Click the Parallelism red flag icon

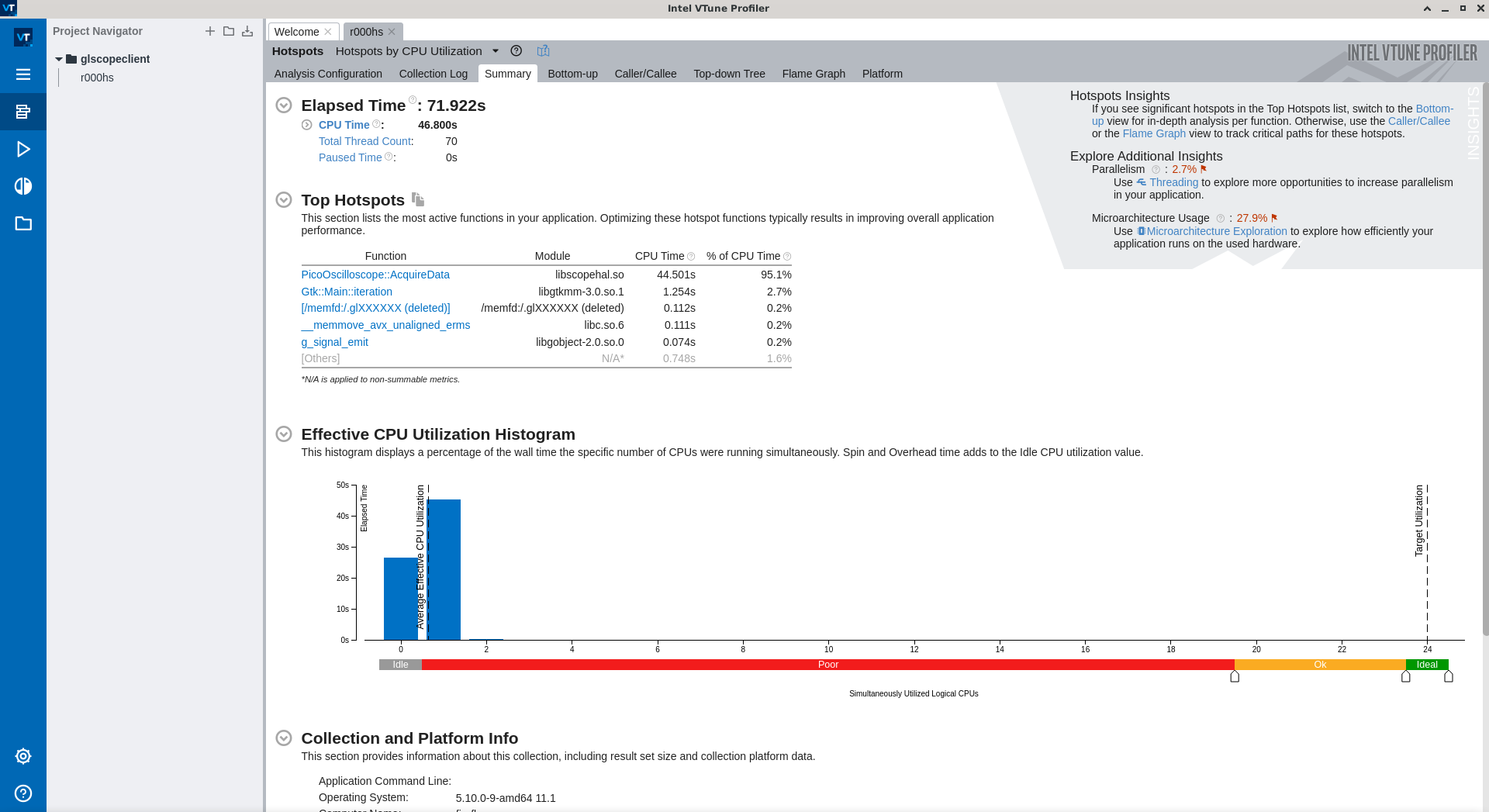1204,169
